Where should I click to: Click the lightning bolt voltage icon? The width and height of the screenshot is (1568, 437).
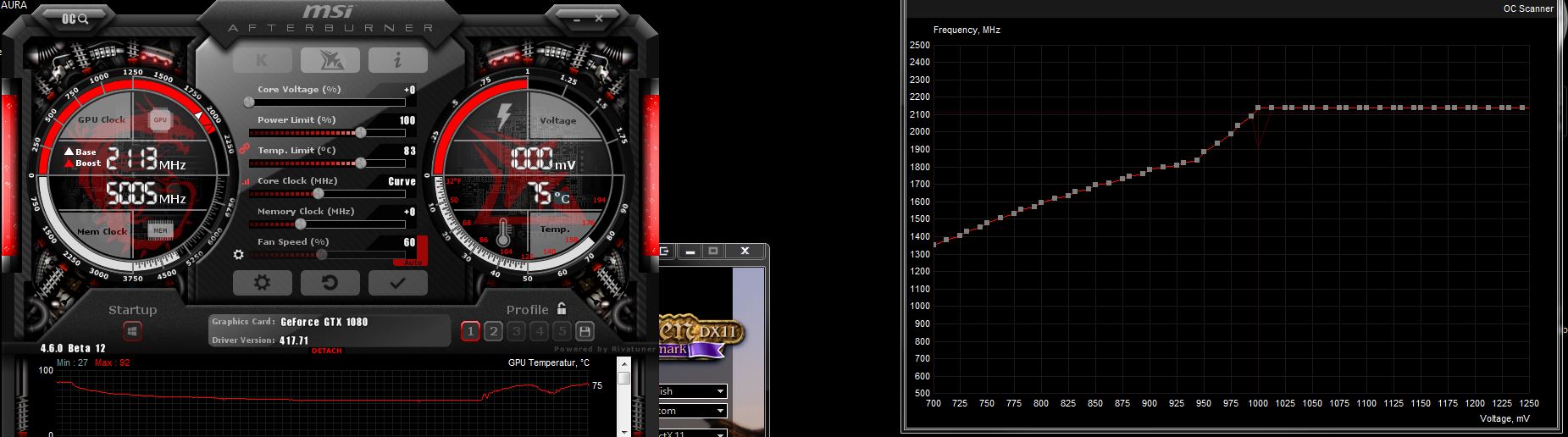[x=504, y=116]
